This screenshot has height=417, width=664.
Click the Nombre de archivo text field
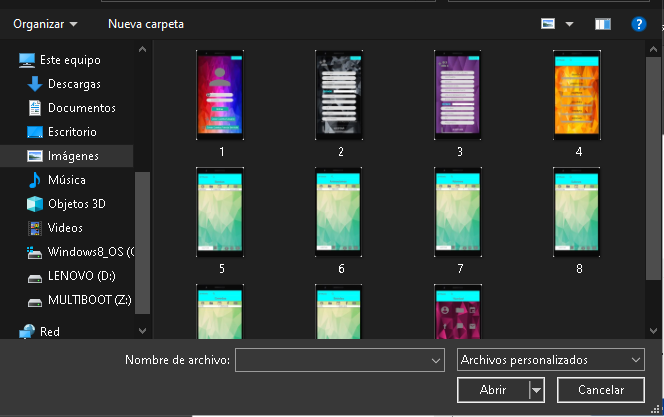[332, 360]
